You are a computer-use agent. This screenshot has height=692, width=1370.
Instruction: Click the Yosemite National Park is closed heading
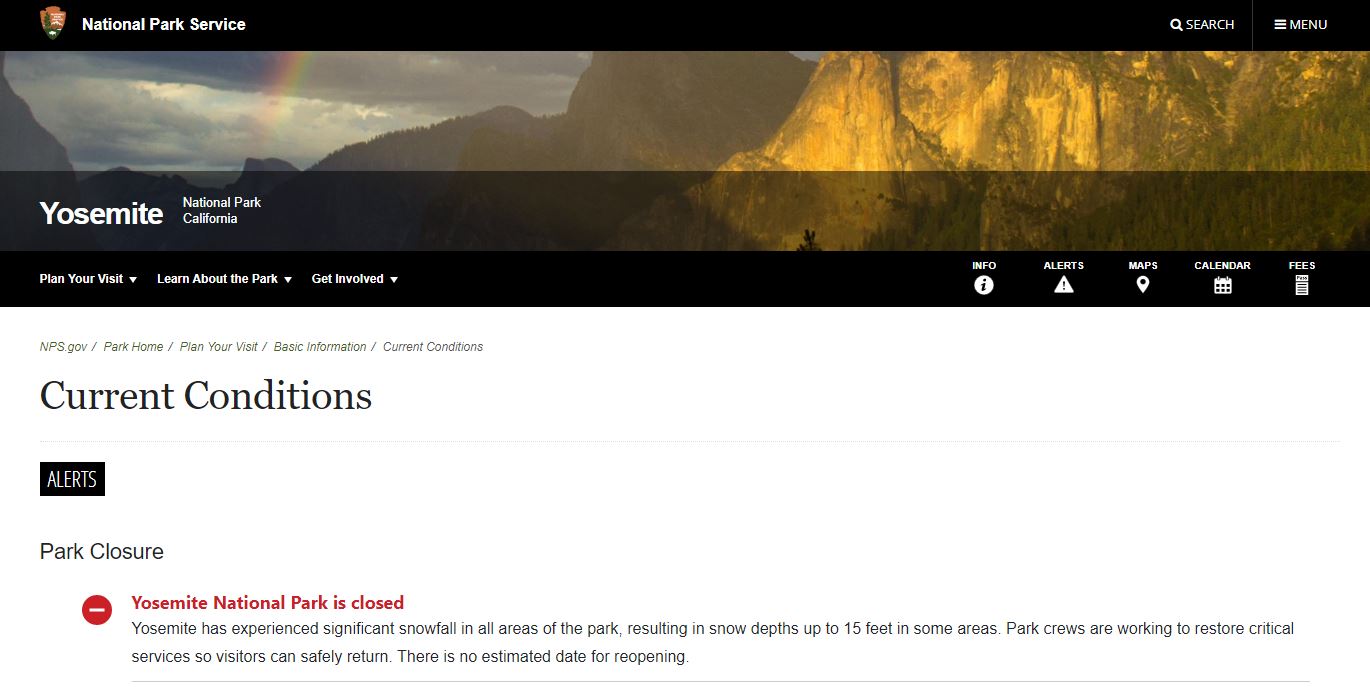(268, 603)
